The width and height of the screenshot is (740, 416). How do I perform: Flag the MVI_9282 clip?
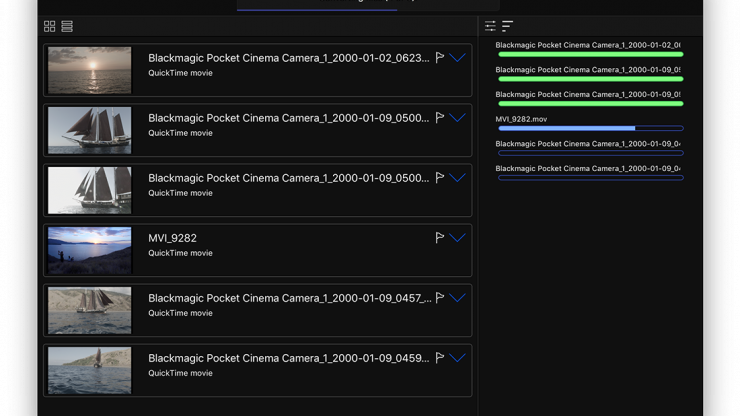coord(439,238)
